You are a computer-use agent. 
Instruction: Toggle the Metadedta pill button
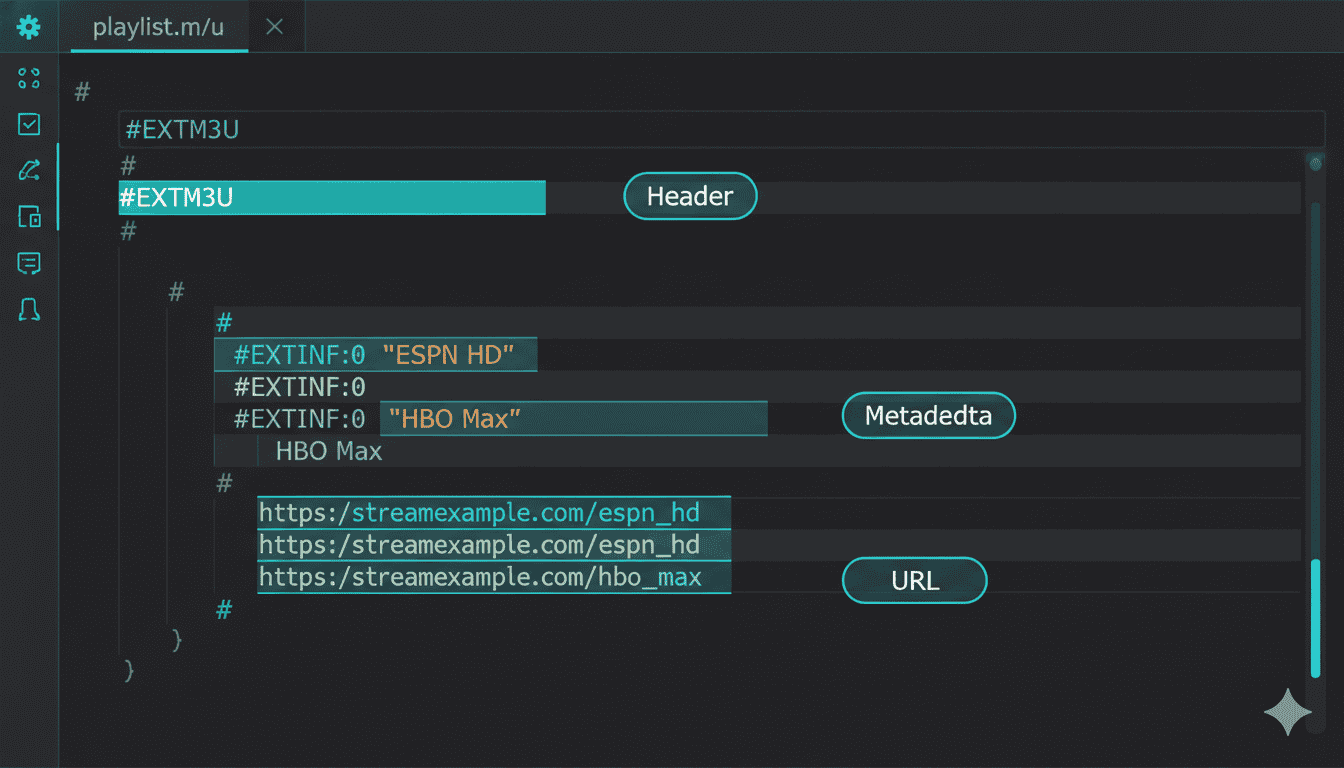(928, 415)
